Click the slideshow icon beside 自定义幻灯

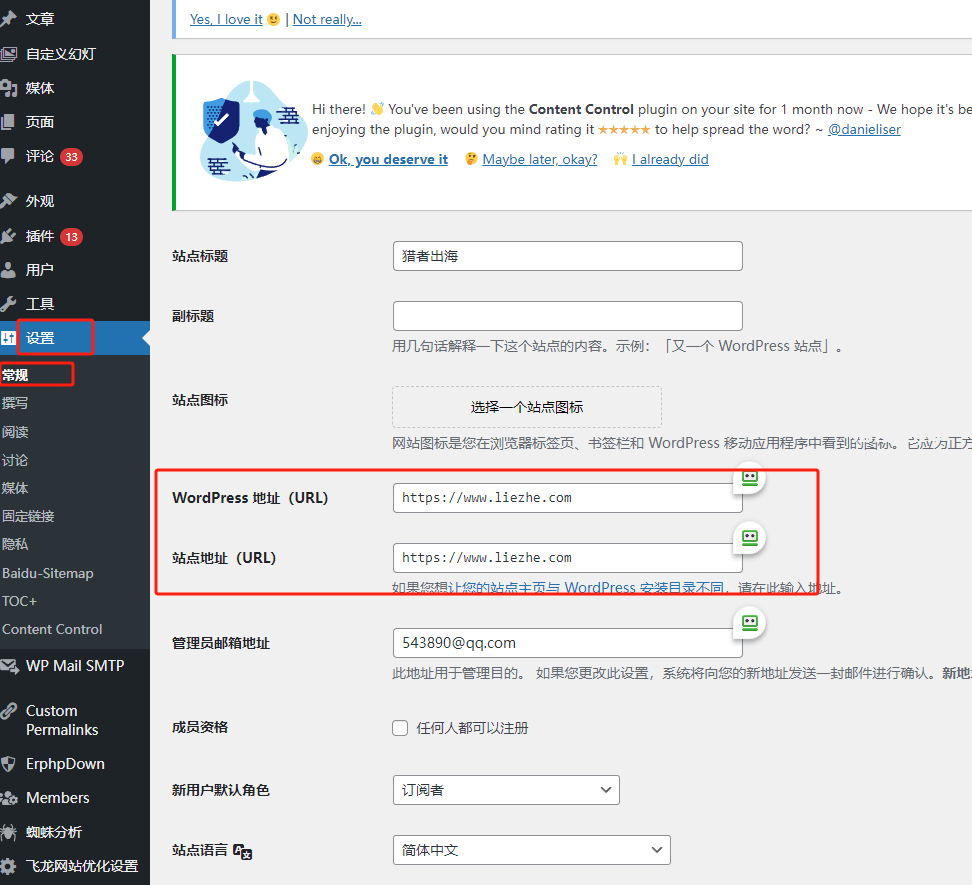(x=8, y=55)
